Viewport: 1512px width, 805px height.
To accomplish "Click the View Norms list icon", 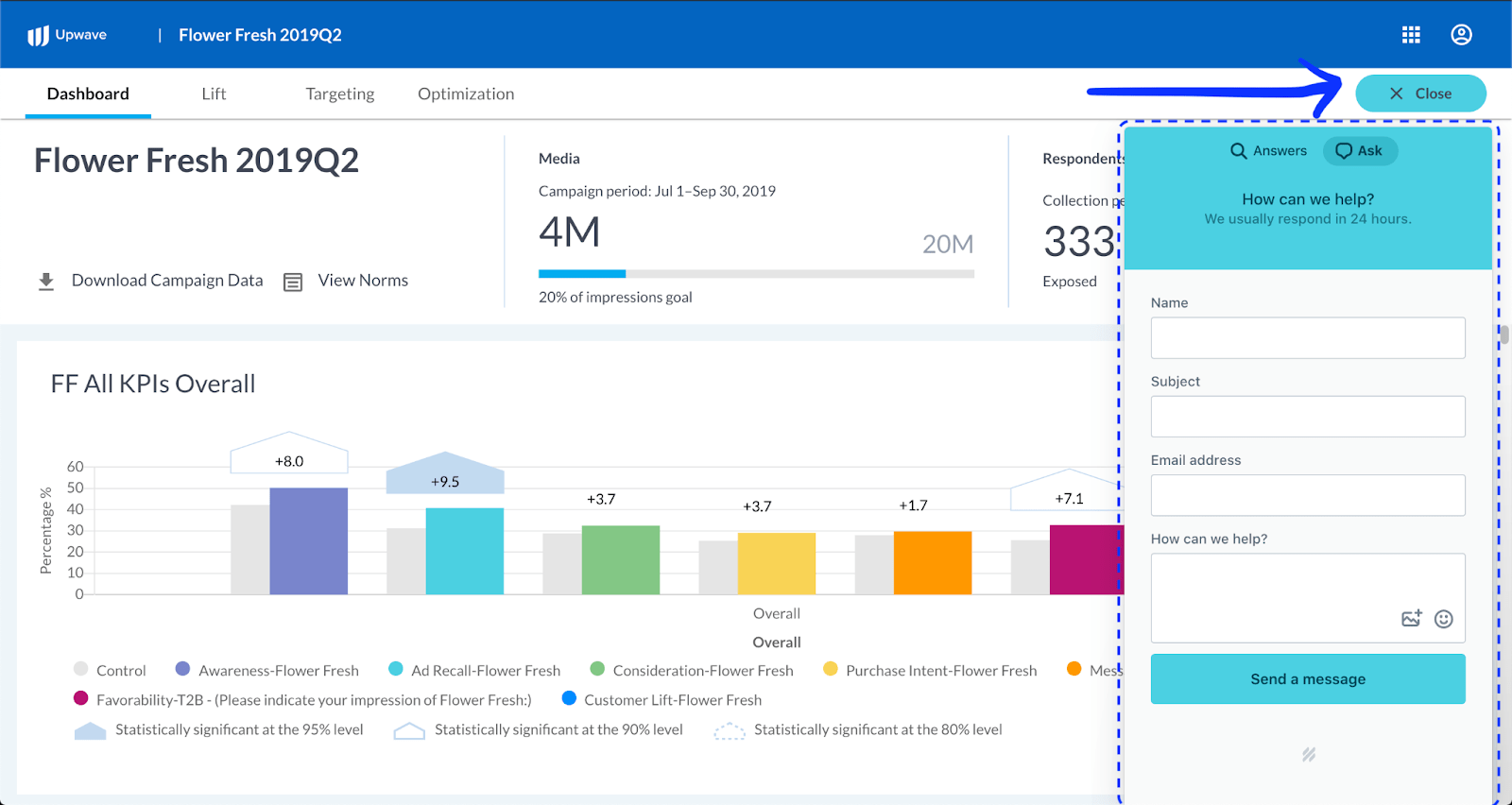I will tap(293, 282).
